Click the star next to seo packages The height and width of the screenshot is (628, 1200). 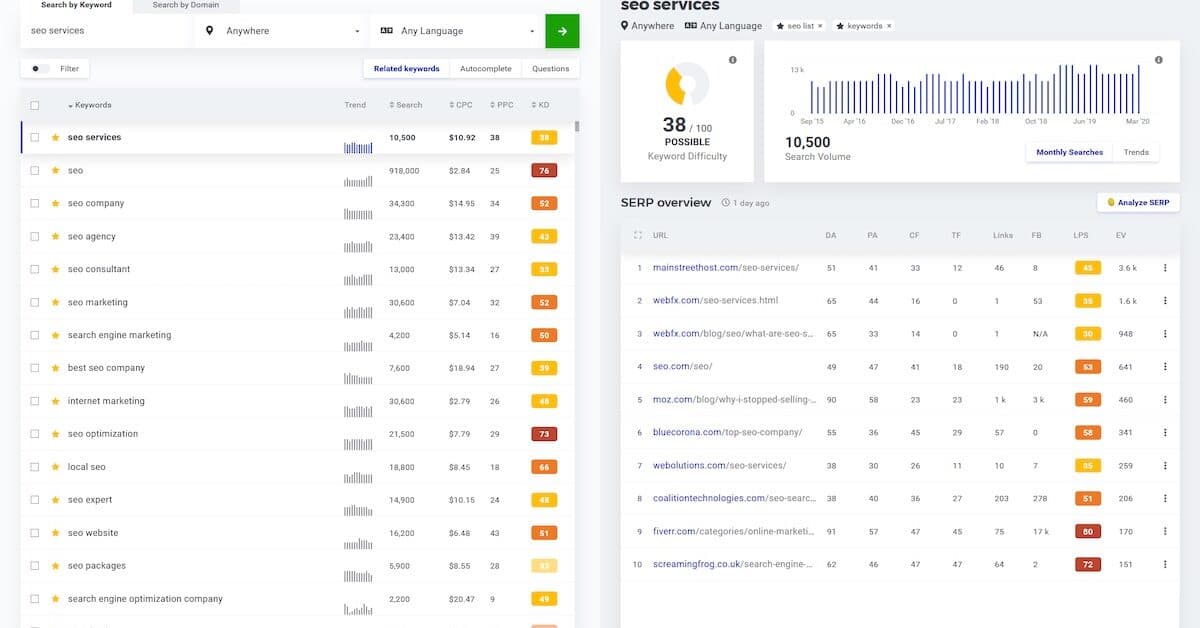(x=56, y=566)
